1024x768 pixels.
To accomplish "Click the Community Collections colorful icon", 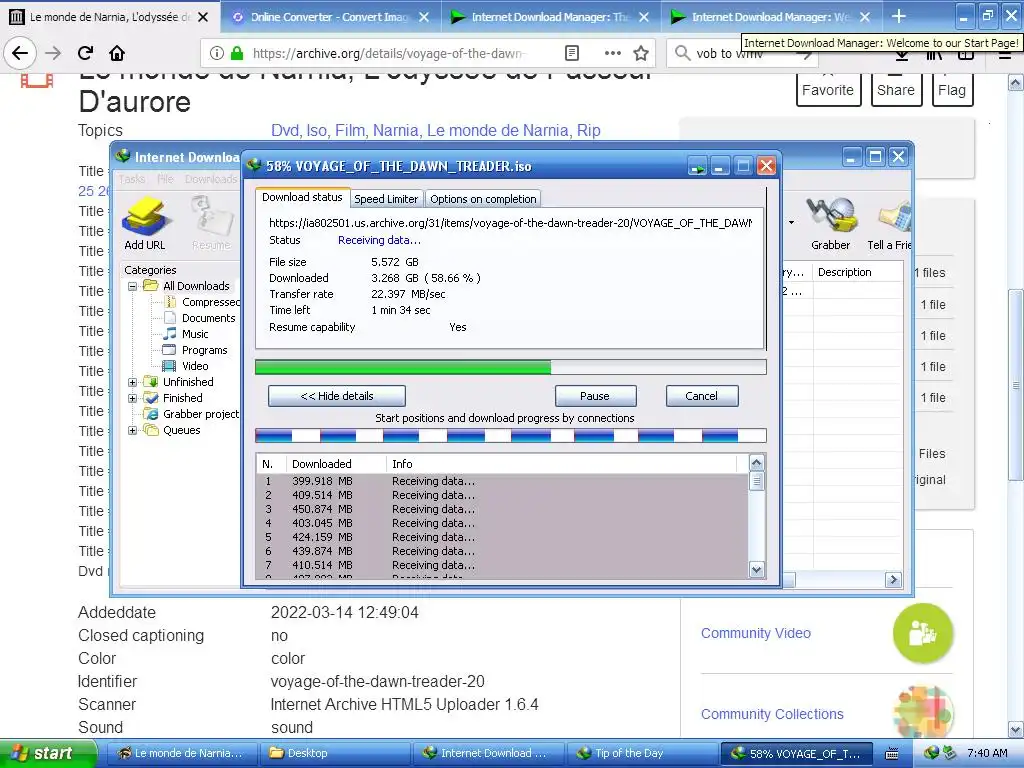I will click(923, 712).
